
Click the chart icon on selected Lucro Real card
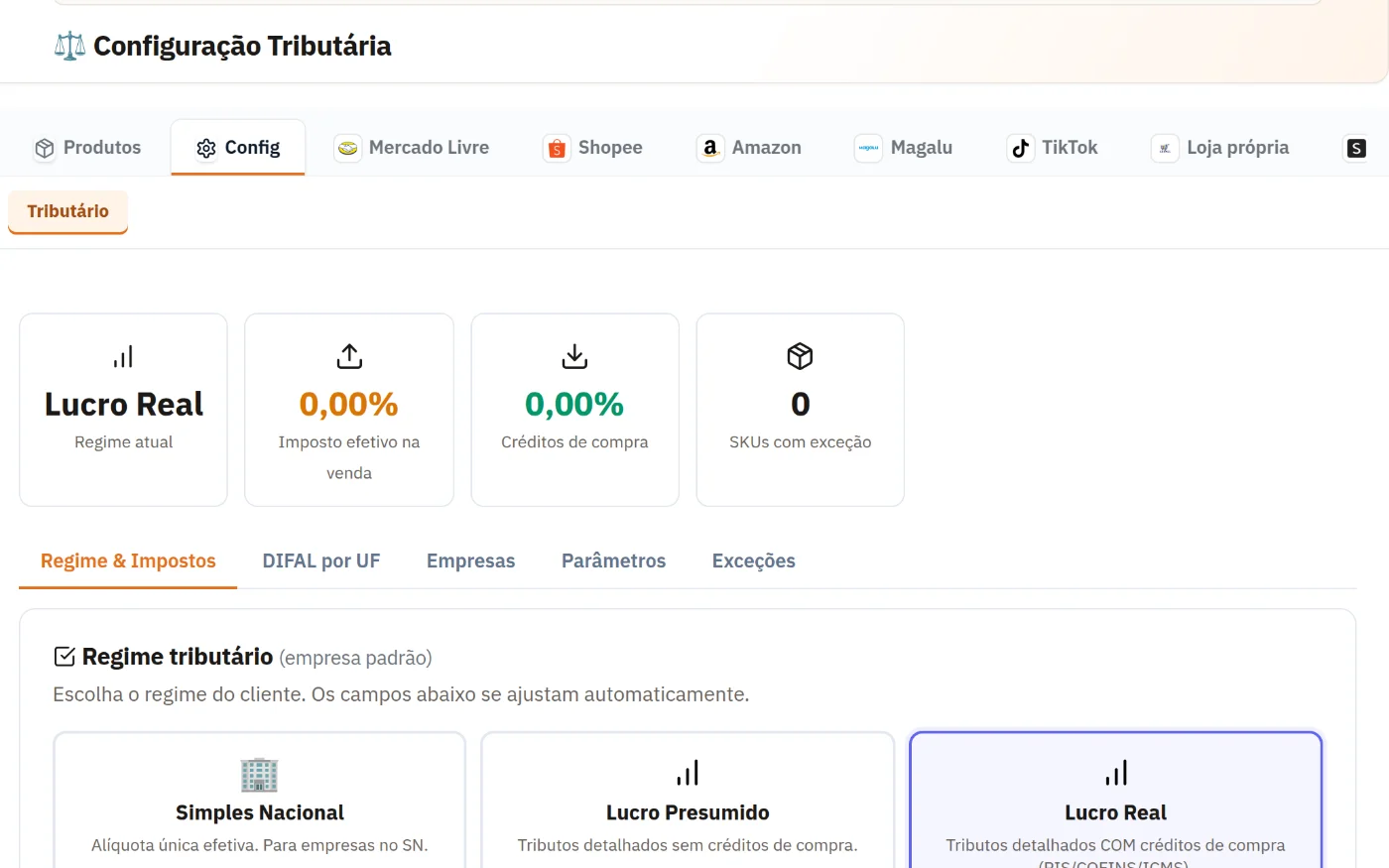[x=1116, y=773]
